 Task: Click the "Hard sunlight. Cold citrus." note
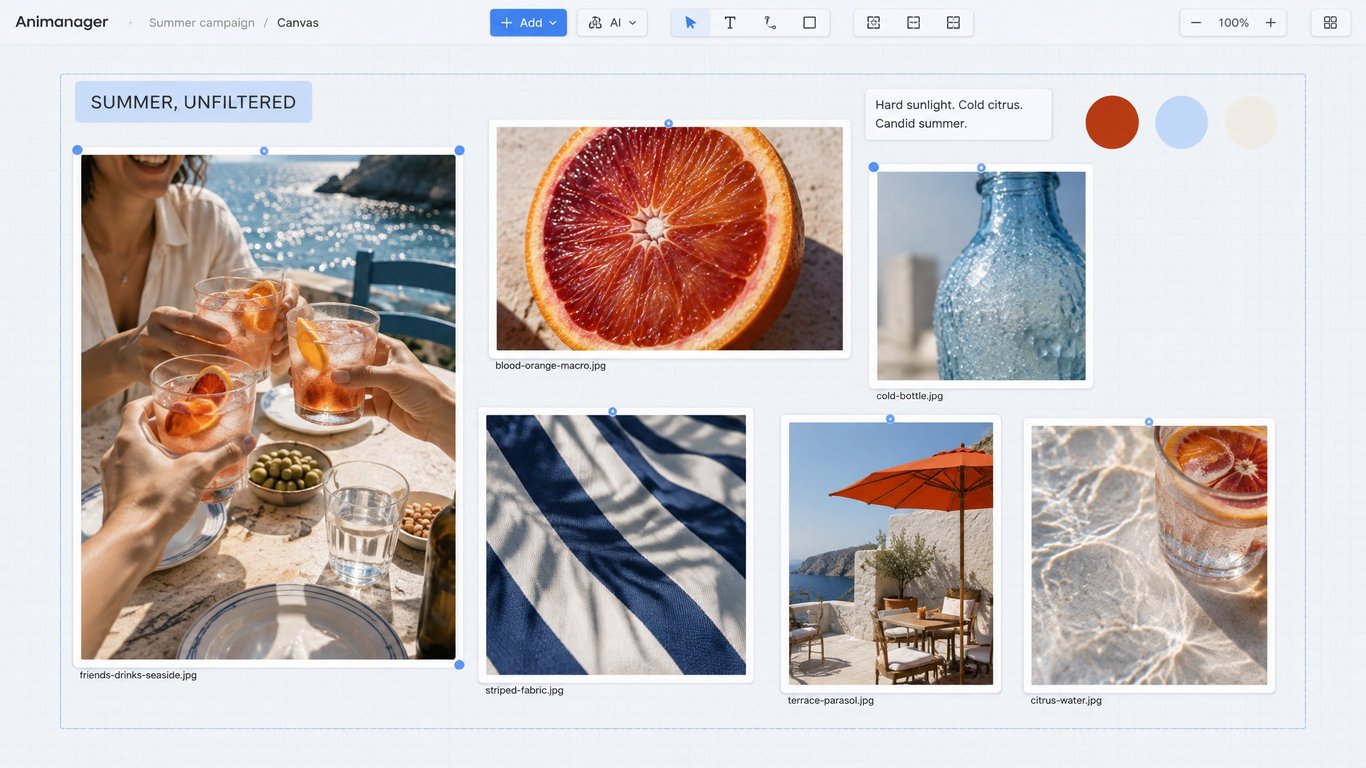(x=958, y=114)
